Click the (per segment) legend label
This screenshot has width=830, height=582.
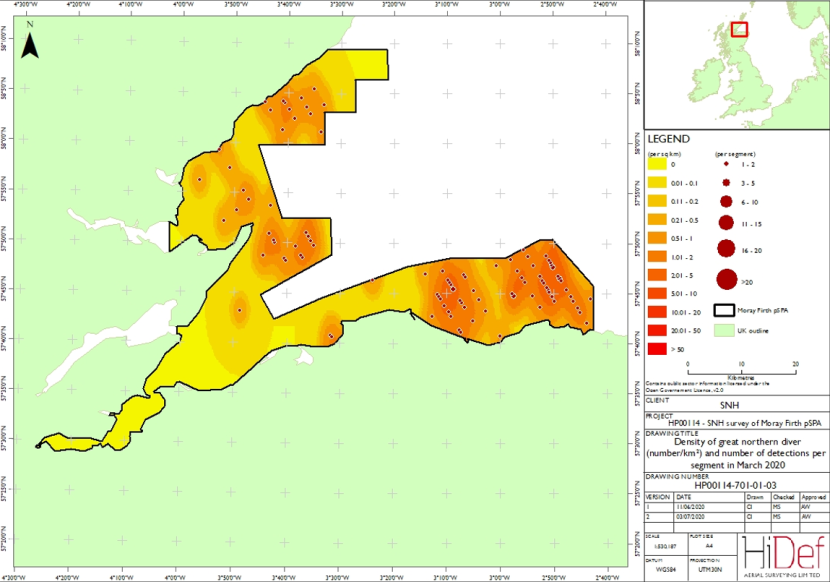pyautogui.click(x=735, y=154)
